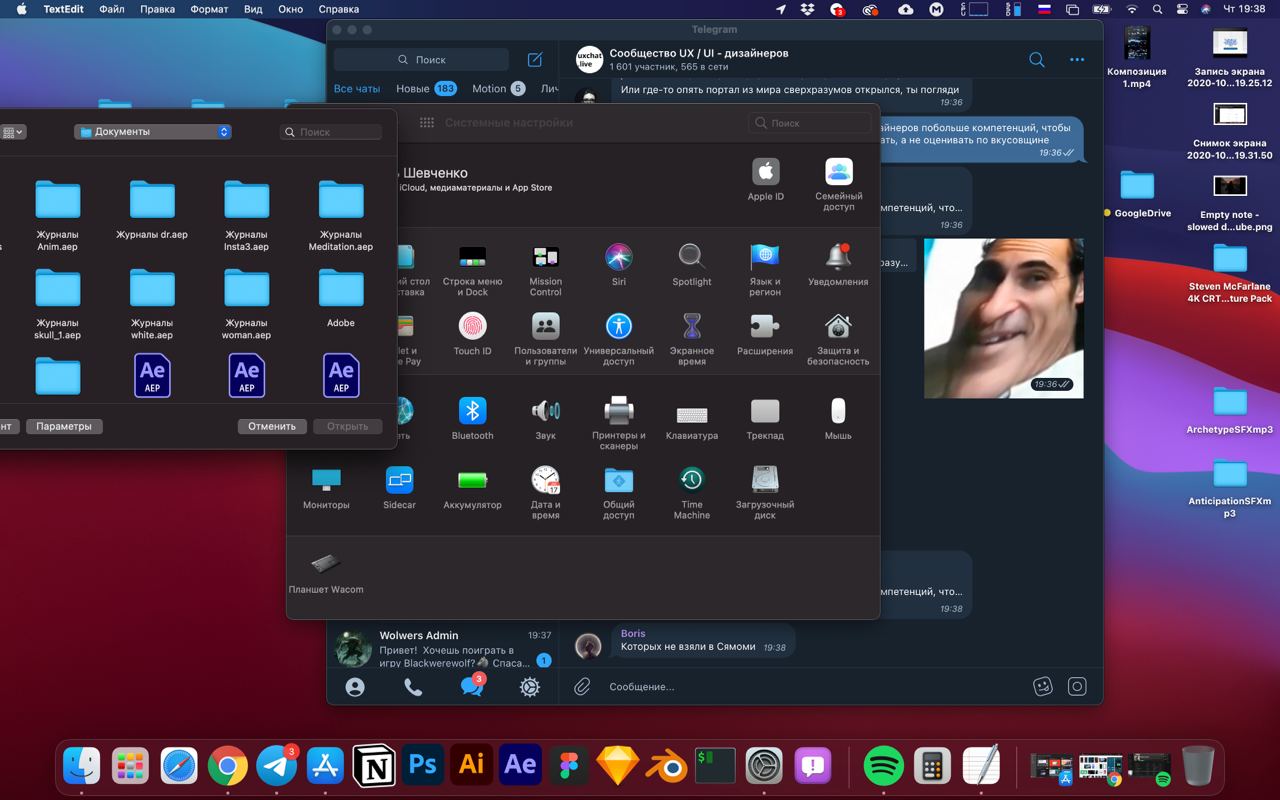Open Документы location dropdown in file dialog
Image resolution: width=1280 pixels, height=800 pixels.
point(153,131)
